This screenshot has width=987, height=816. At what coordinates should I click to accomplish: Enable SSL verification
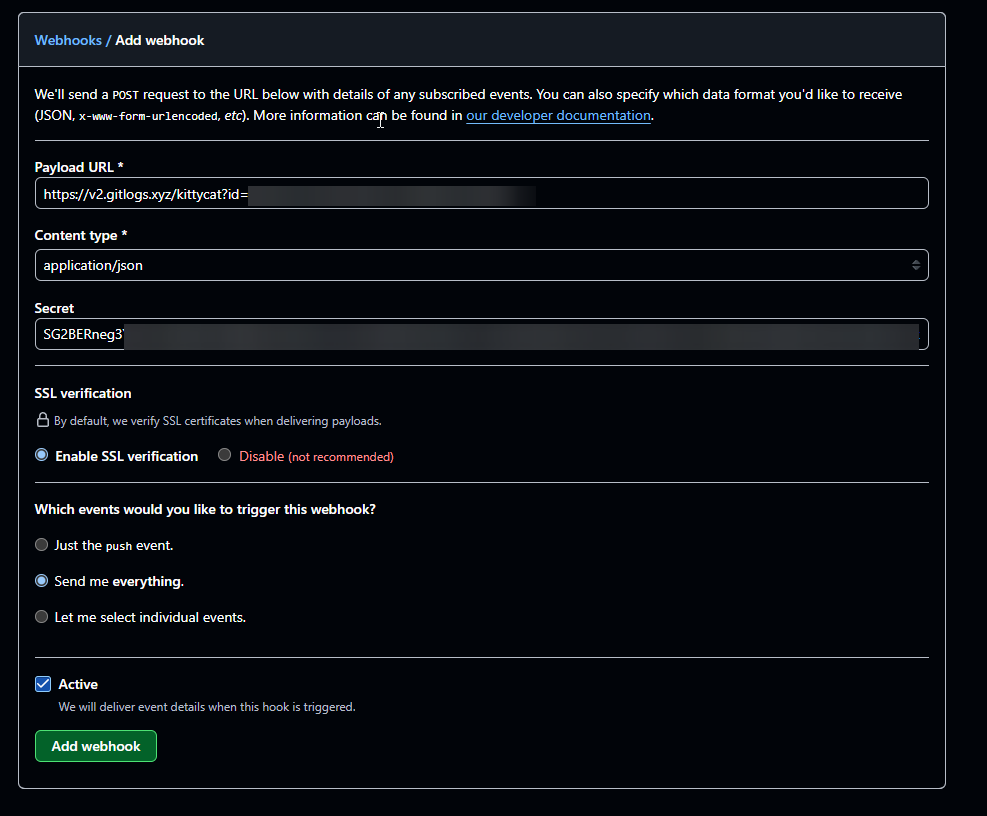[41, 454]
